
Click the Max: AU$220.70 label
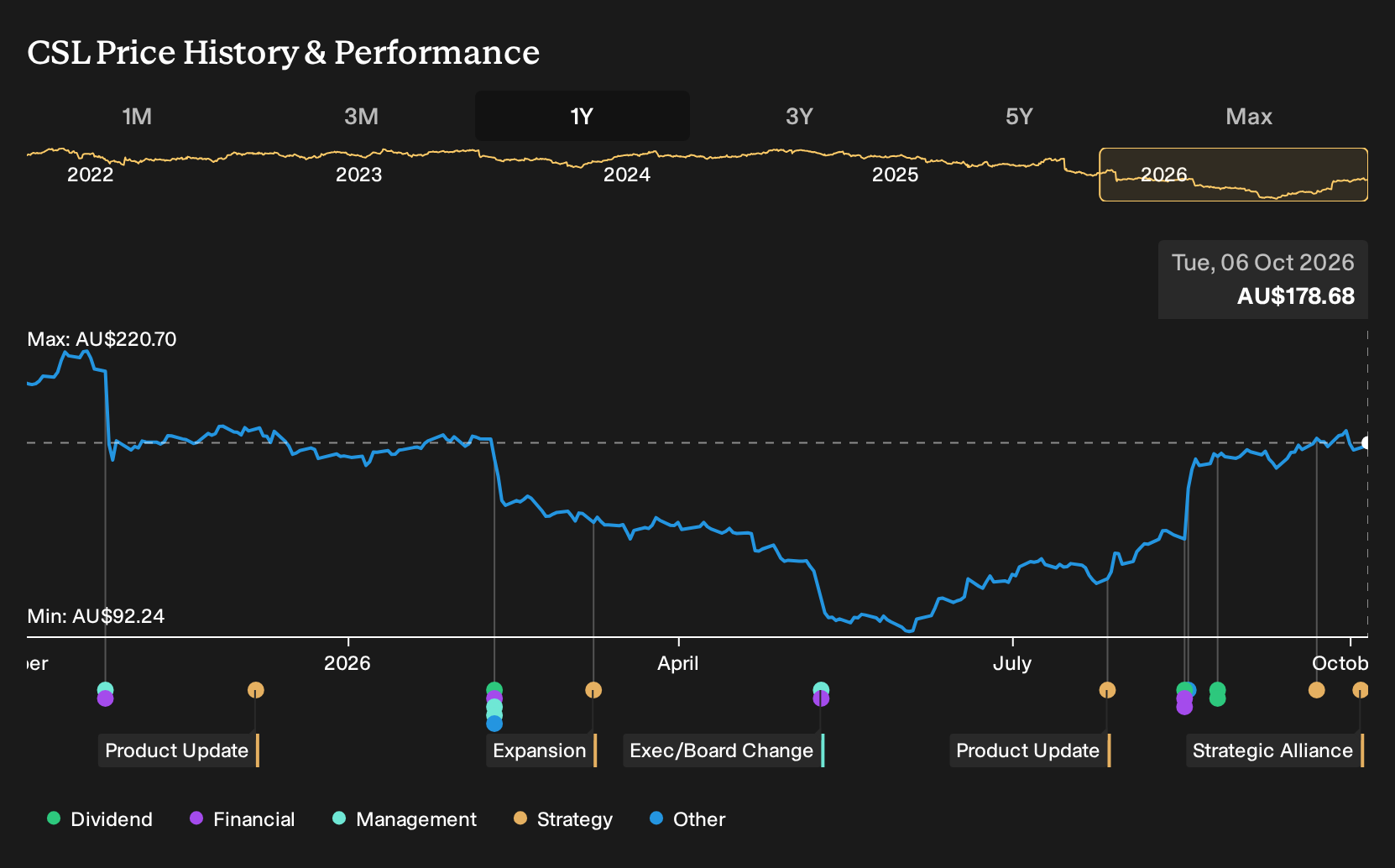coord(102,339)
